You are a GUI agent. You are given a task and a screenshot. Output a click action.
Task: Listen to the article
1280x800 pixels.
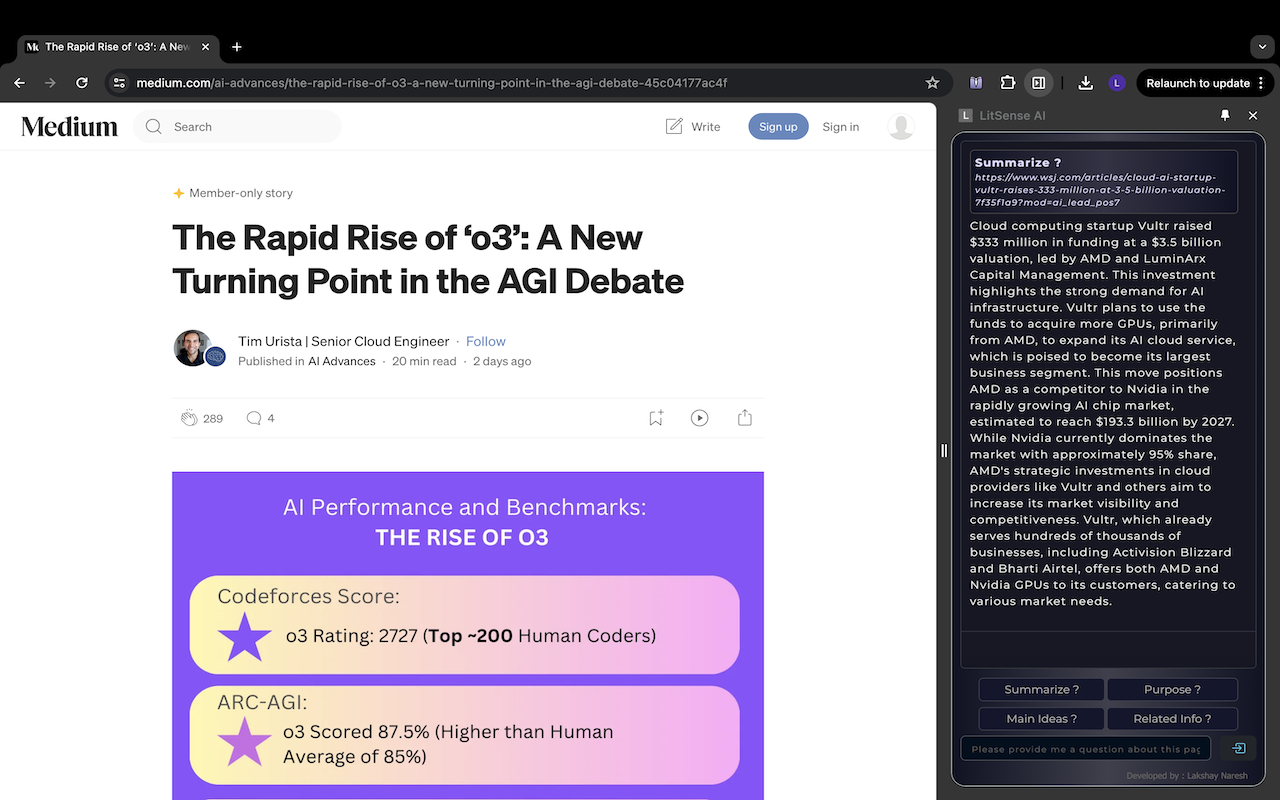click(x=699, y=418)
